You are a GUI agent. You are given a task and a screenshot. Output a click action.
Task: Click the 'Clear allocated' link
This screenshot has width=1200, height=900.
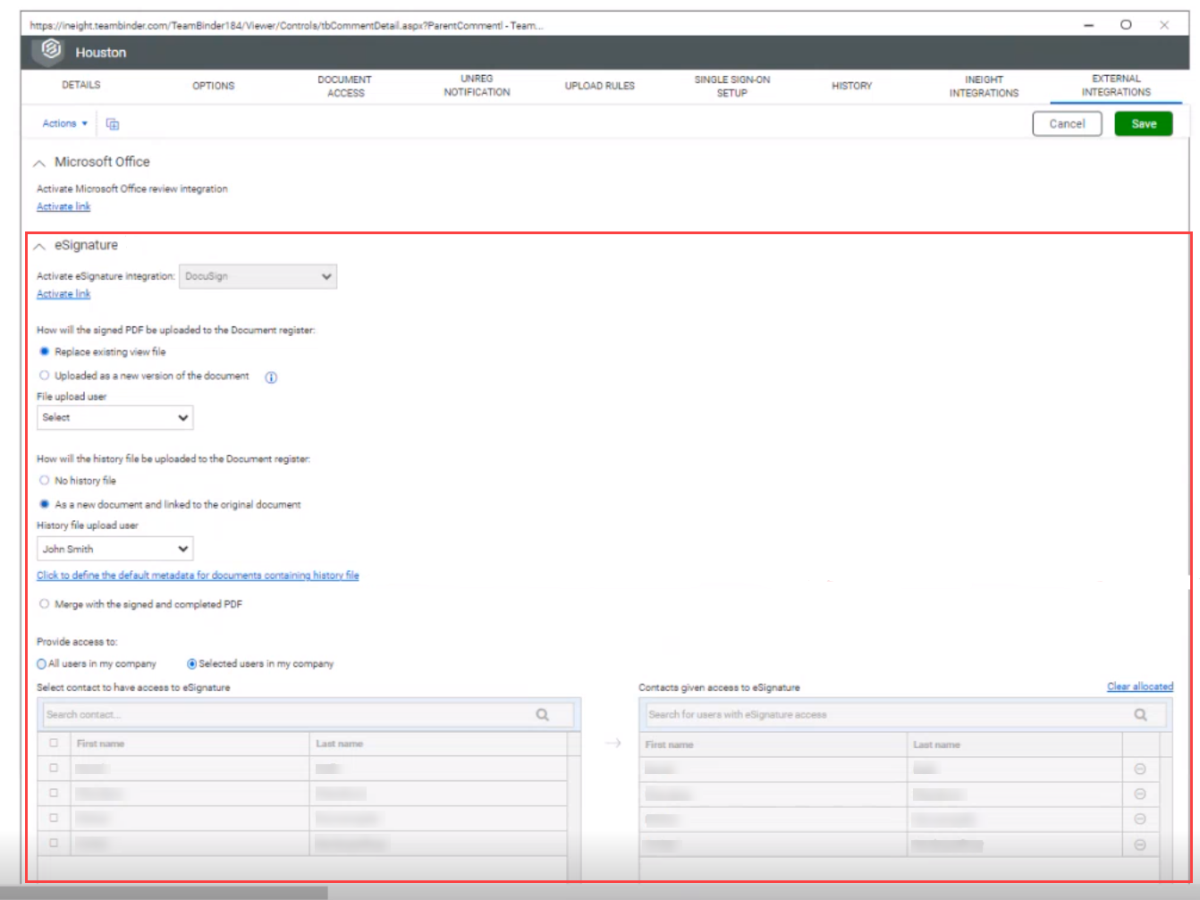[x=1139, y=687]
